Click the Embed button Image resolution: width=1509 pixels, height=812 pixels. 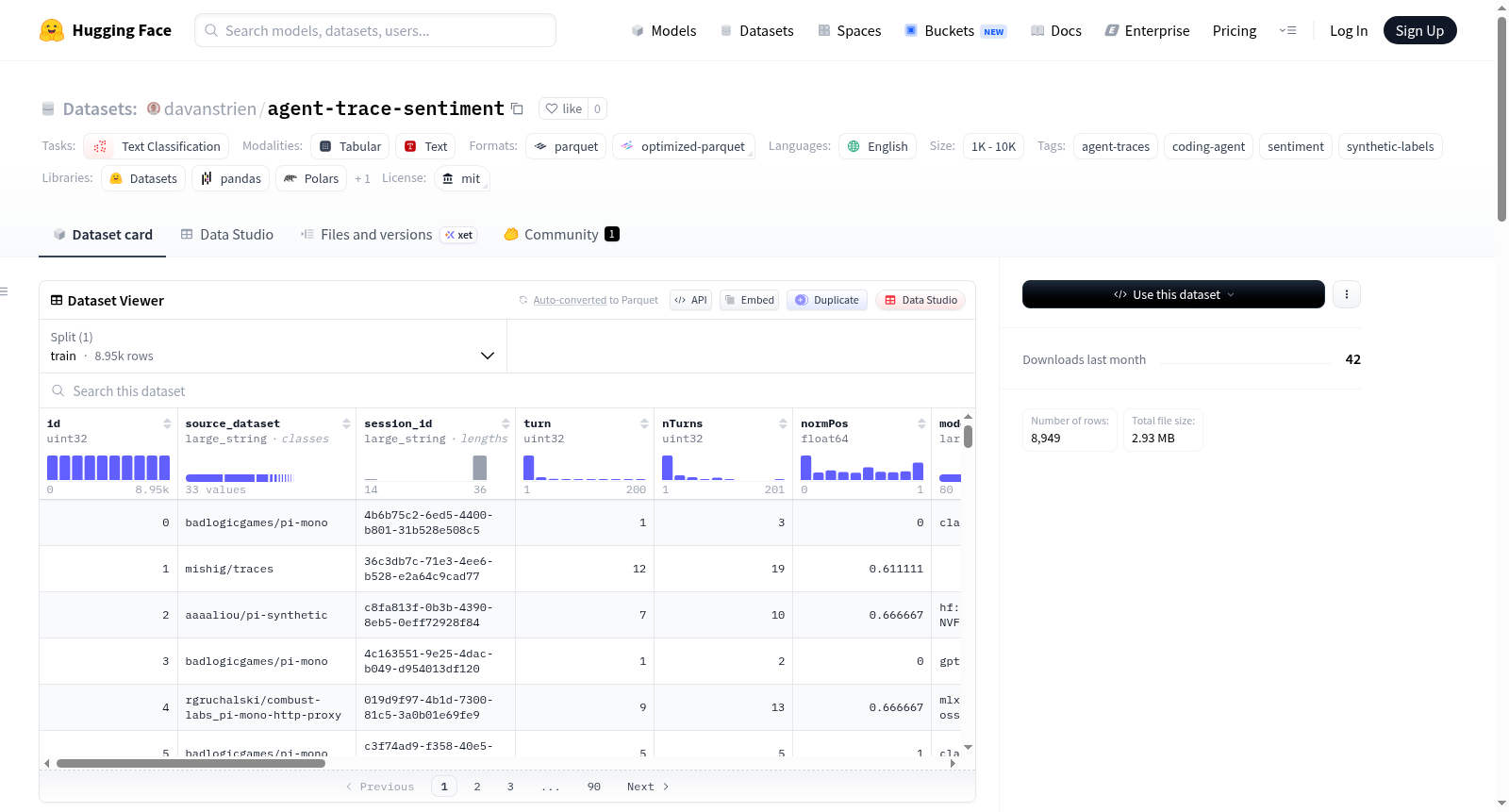[x=749, y=300]
